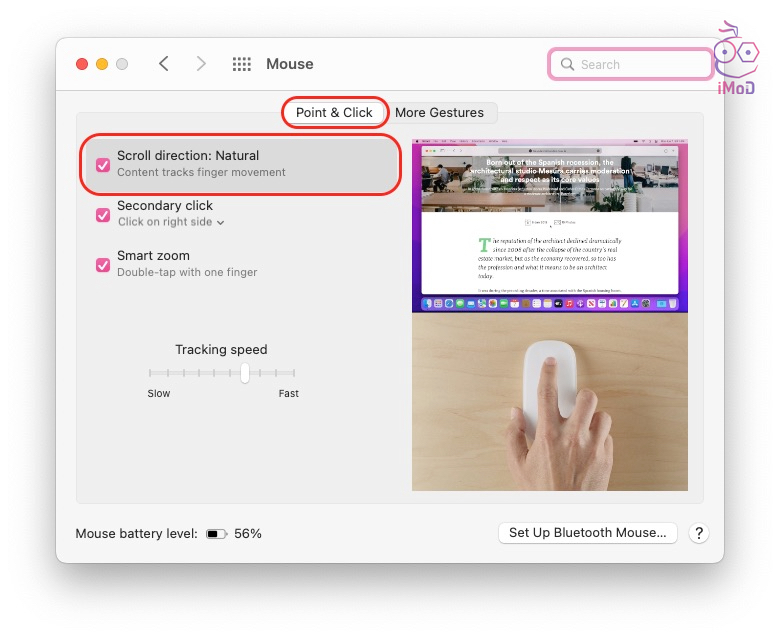
Task: Close the Mouse preferences window
Action: [x=82, y=64]
